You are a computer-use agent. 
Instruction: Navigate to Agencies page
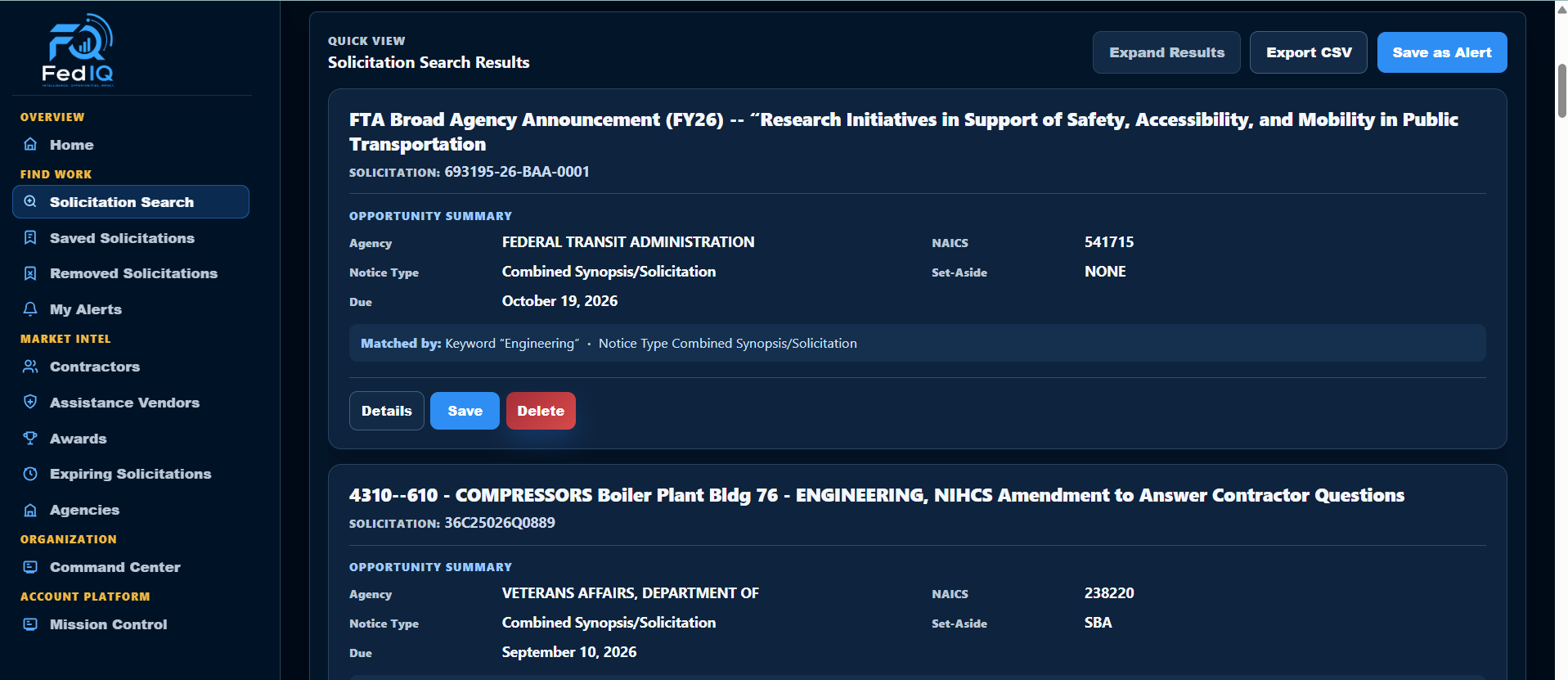point(131,510)
